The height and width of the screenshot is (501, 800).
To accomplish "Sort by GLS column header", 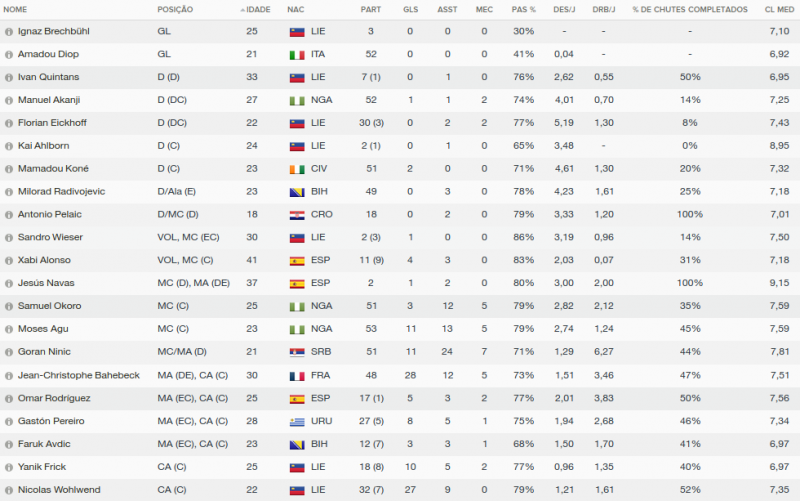I will coord(410,9).
